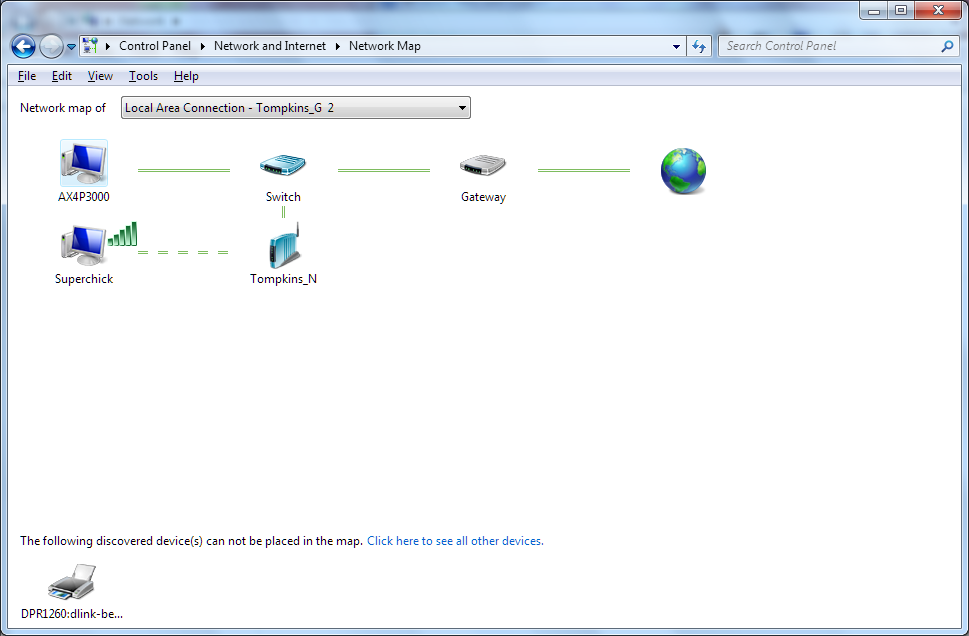This screenshot has height=636, width=969.
Task: Click in the Search Control Panel field
Action: pyautogui.click(x=830, y=46)
